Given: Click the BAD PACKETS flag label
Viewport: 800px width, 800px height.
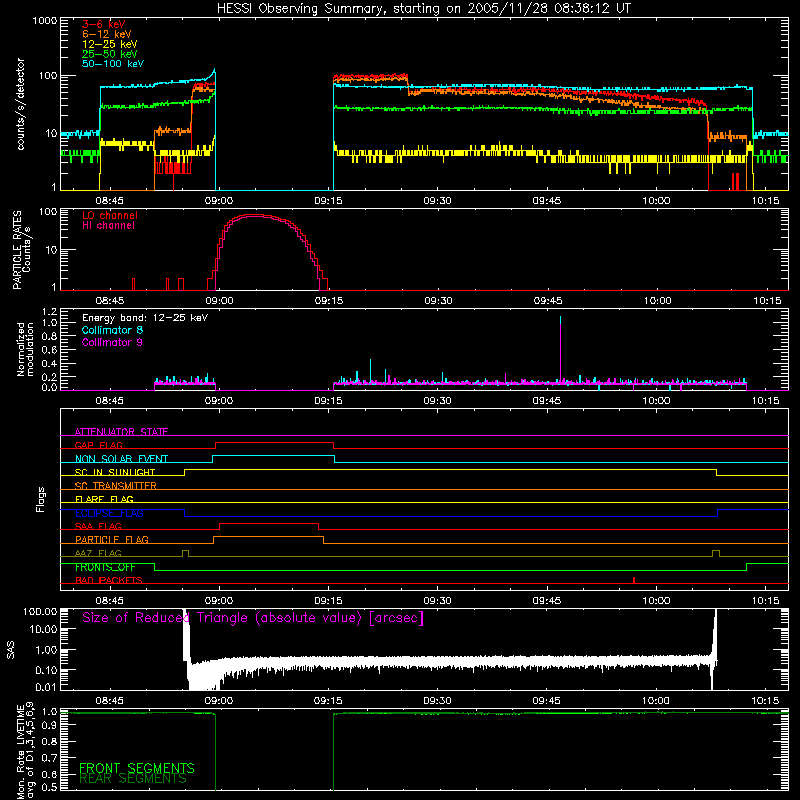Looking at the screenshot, I should point(109,580).
